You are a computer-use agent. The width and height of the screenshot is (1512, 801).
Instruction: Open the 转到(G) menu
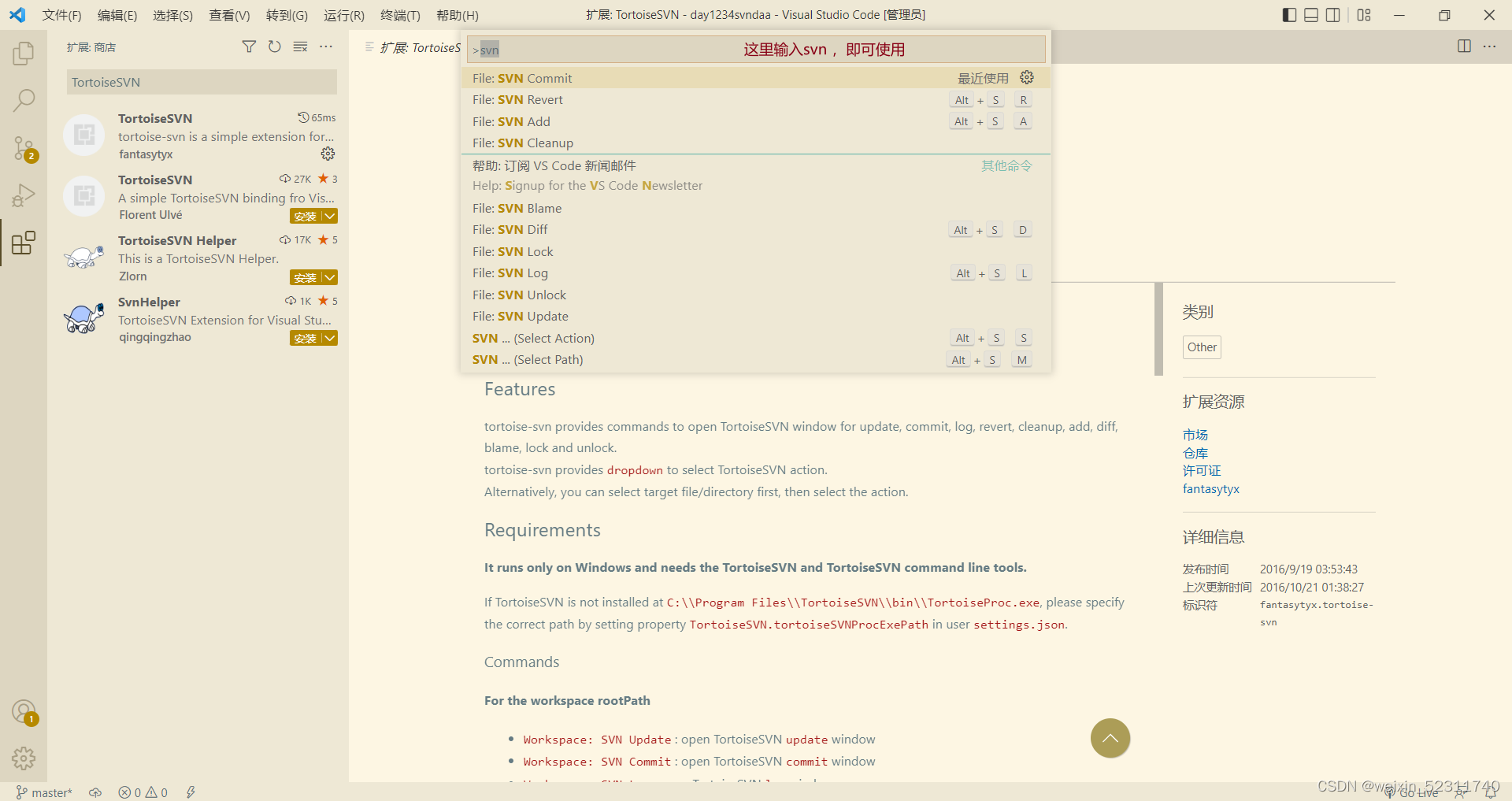pos(287,15)
